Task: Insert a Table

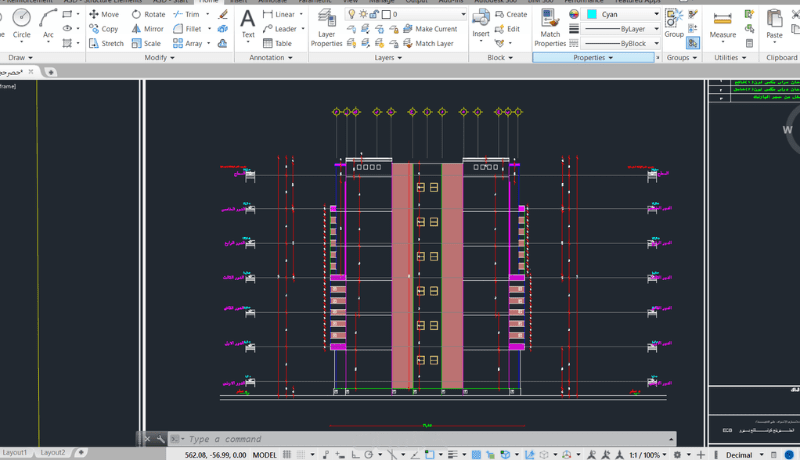Action: (278, 43)
